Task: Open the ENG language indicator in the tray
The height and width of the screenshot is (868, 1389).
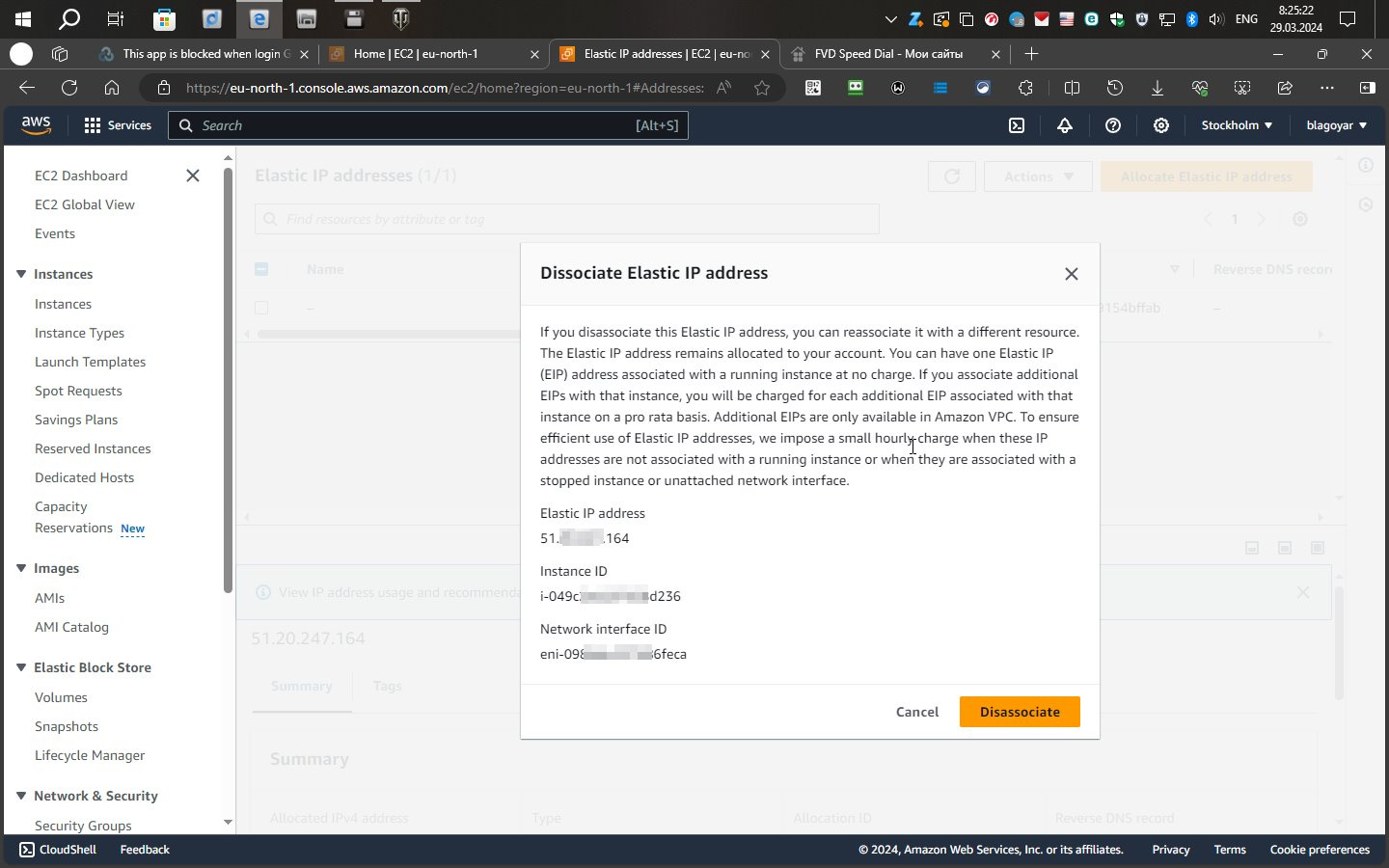Action: pyautogui.click(x=1246, y=18)
